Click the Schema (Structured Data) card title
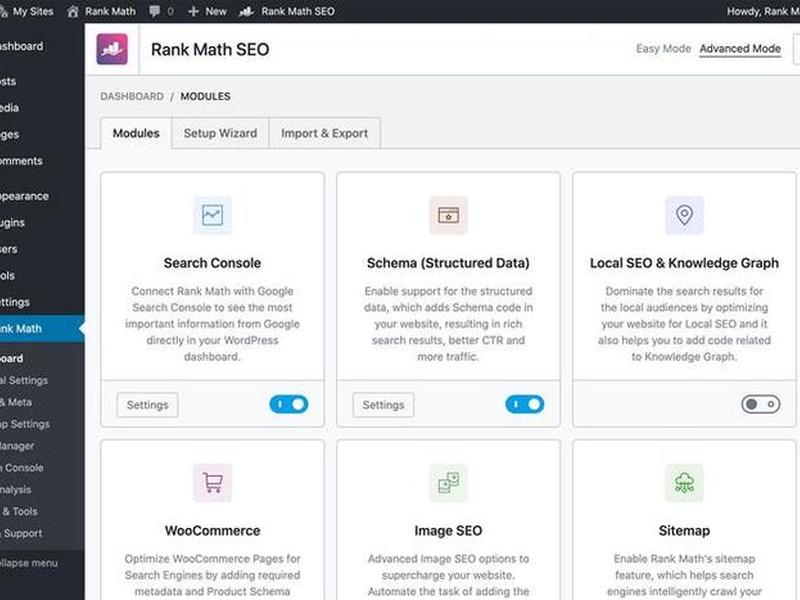Viewport: 800px width, 600px height. click(x=448, y=263)
